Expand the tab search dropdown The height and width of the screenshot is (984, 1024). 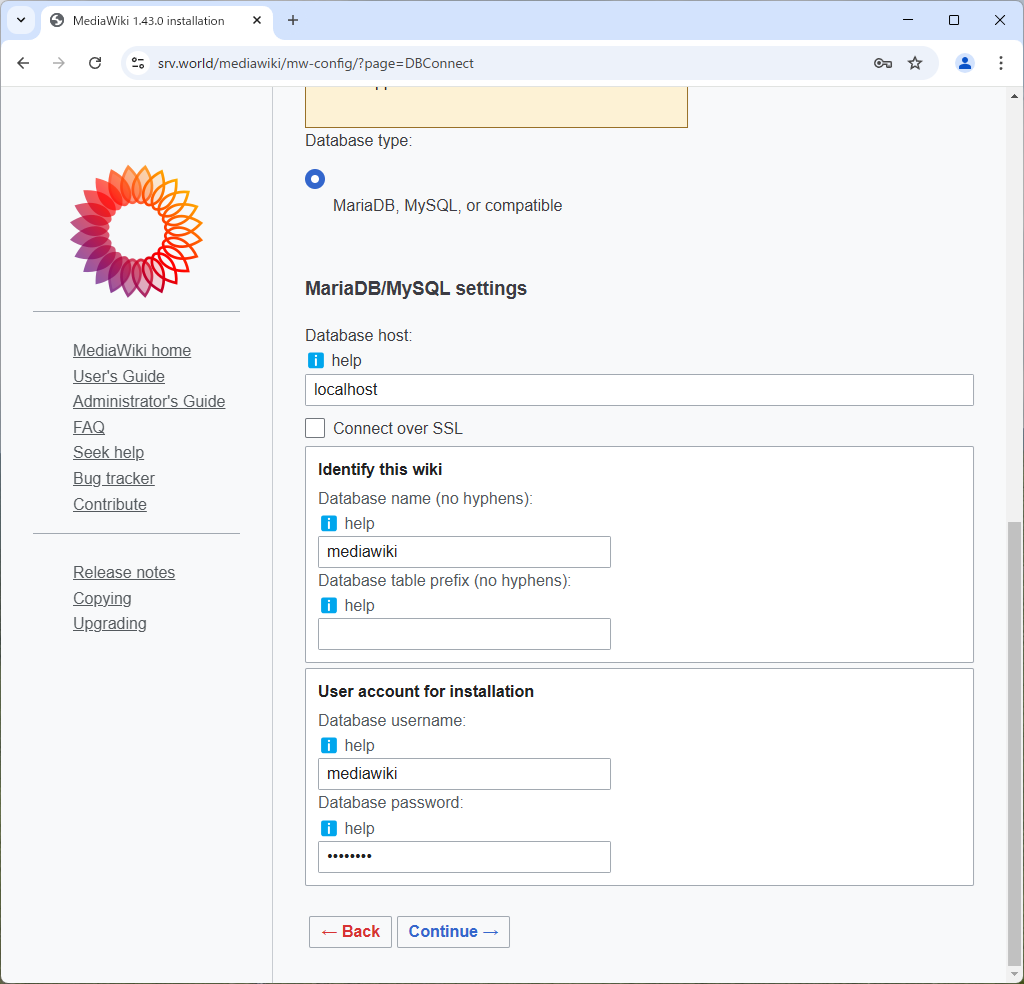click(x=21, y=20)
